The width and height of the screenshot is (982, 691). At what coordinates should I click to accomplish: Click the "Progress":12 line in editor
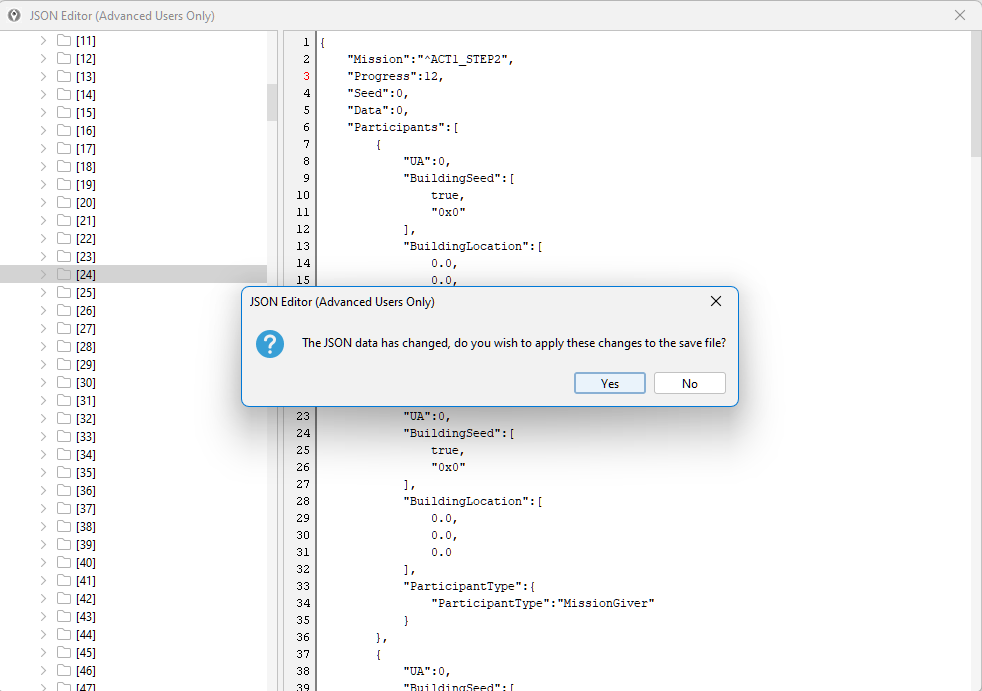tap(395, 76)
